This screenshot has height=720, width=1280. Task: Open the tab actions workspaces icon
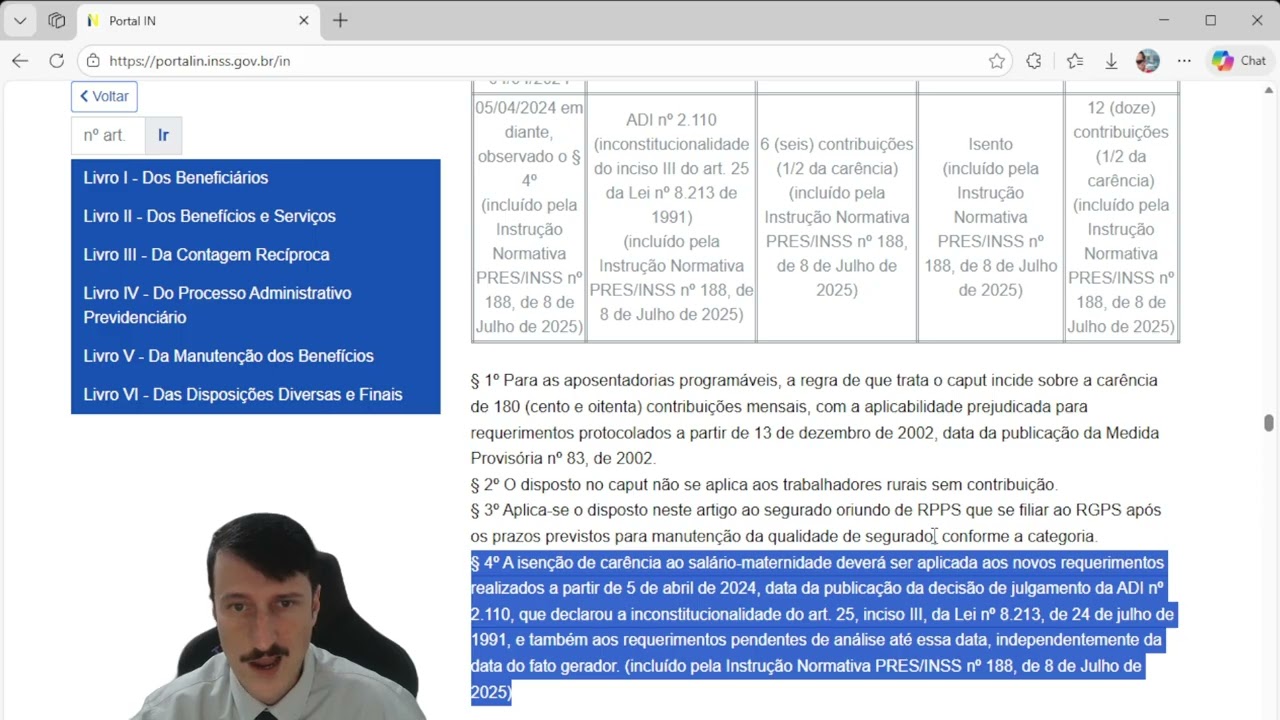(57, 20)
